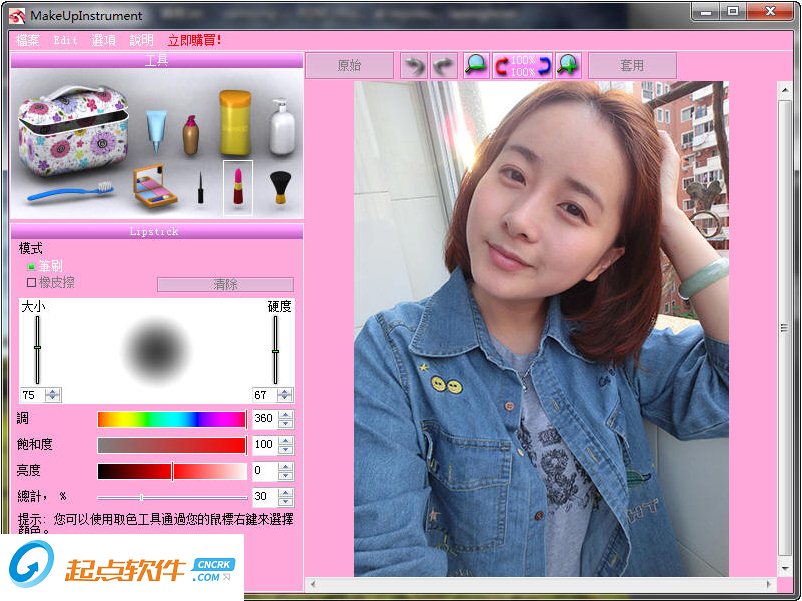Select the makeup brush tool
Viewport: 802px width, 601px height.
coord(277,187)
